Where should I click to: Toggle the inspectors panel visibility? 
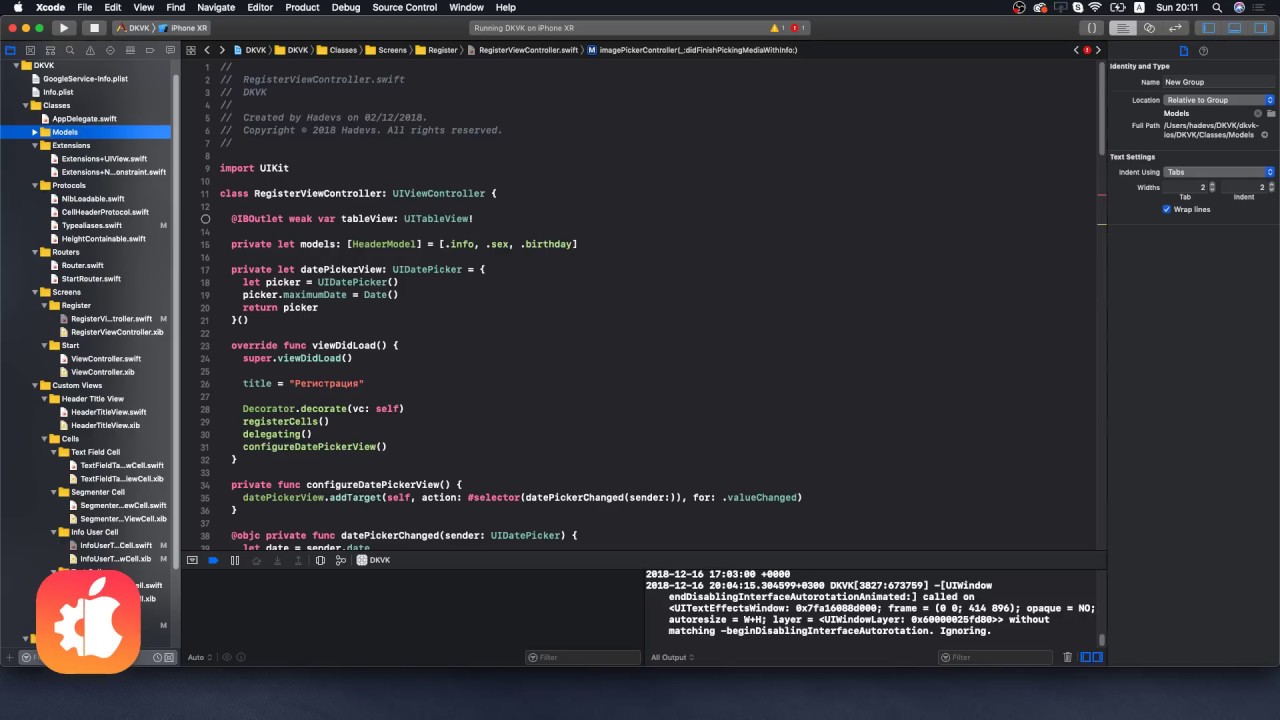pos(1259,28)
